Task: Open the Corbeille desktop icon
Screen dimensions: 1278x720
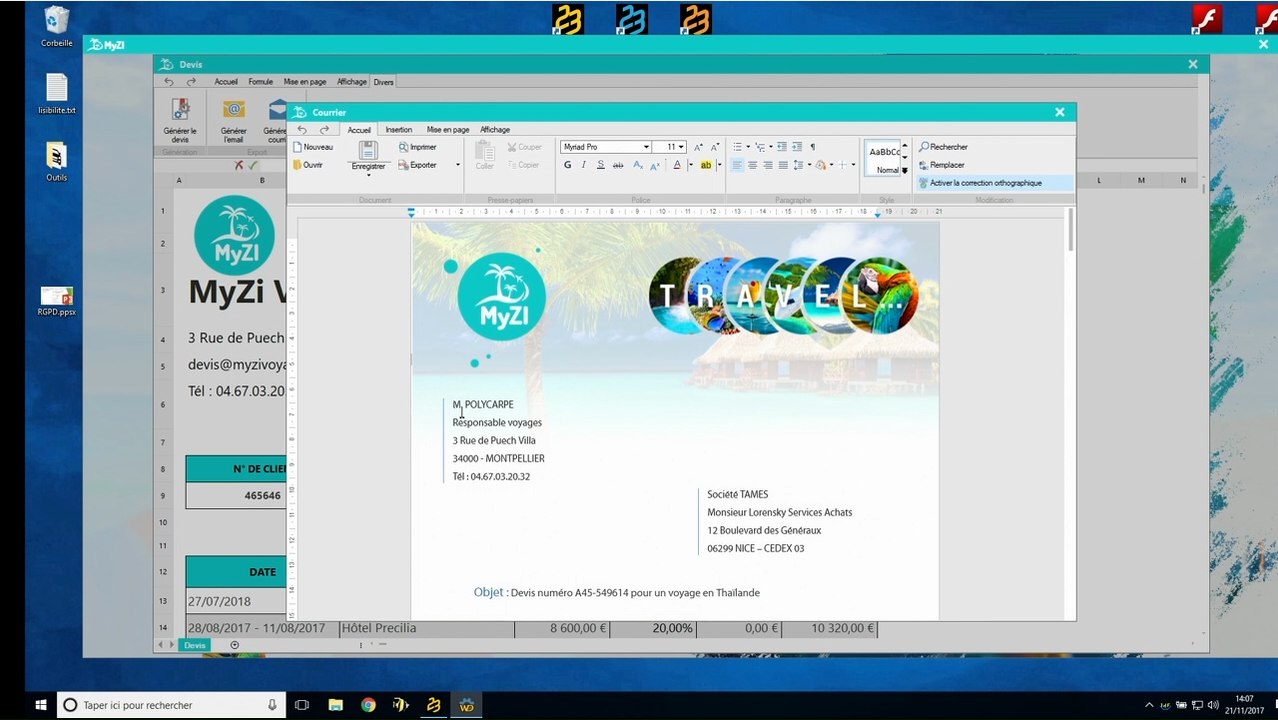Action: (57, 27)
